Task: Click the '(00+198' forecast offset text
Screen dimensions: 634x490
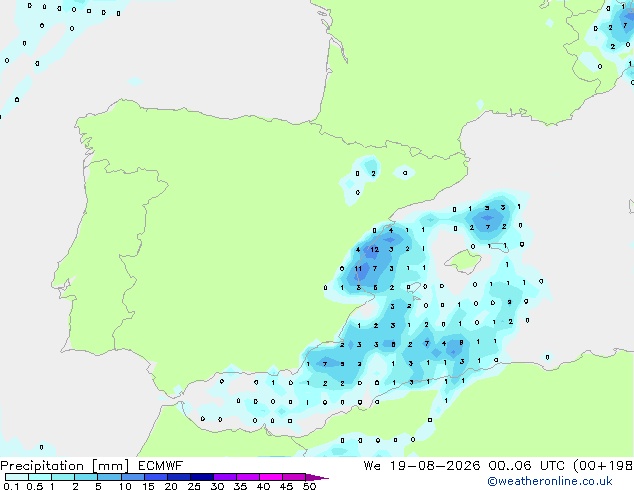Action: tap(603, 466)
